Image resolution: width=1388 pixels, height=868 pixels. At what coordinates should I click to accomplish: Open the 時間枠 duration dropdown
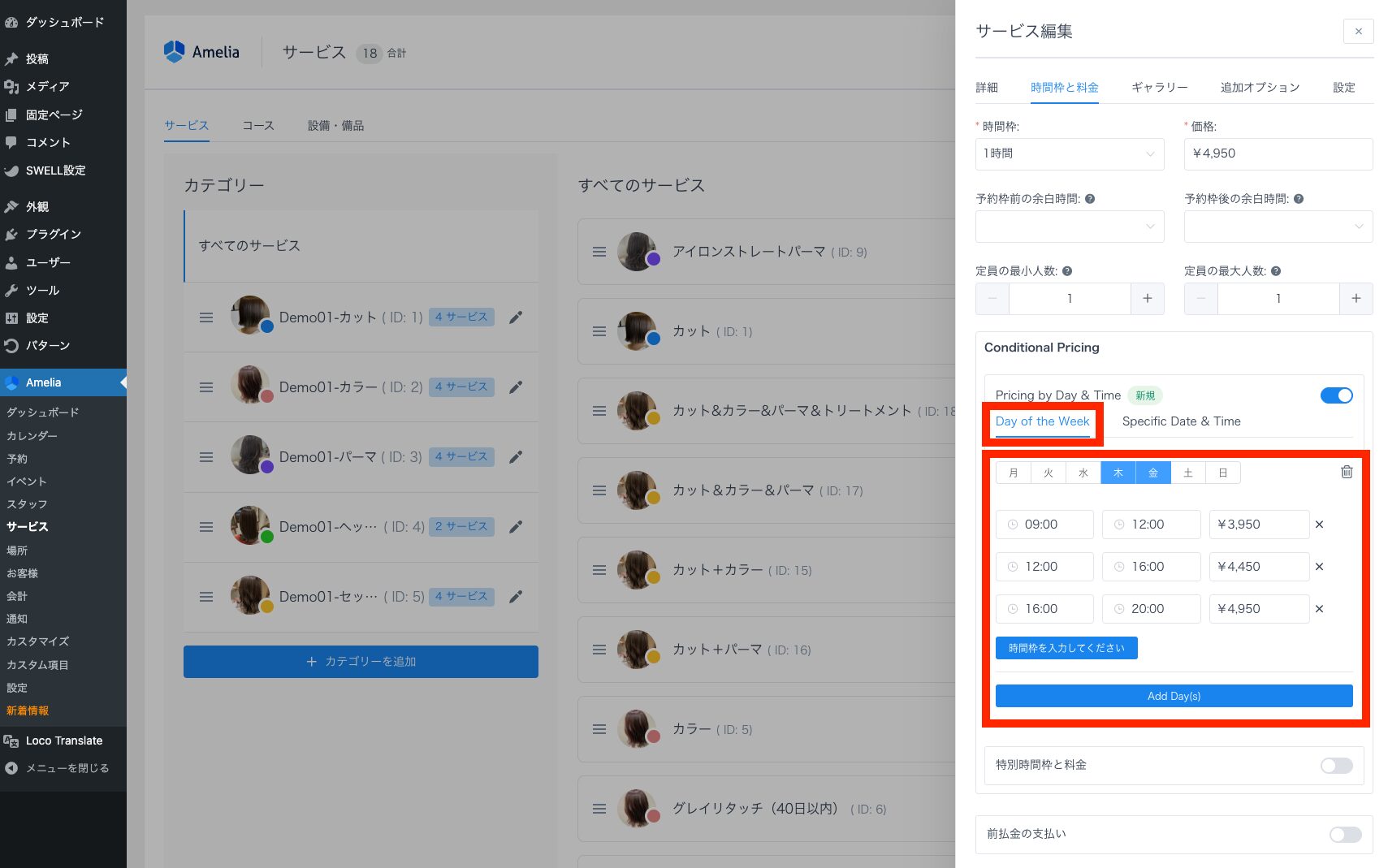coord(1069,154)
